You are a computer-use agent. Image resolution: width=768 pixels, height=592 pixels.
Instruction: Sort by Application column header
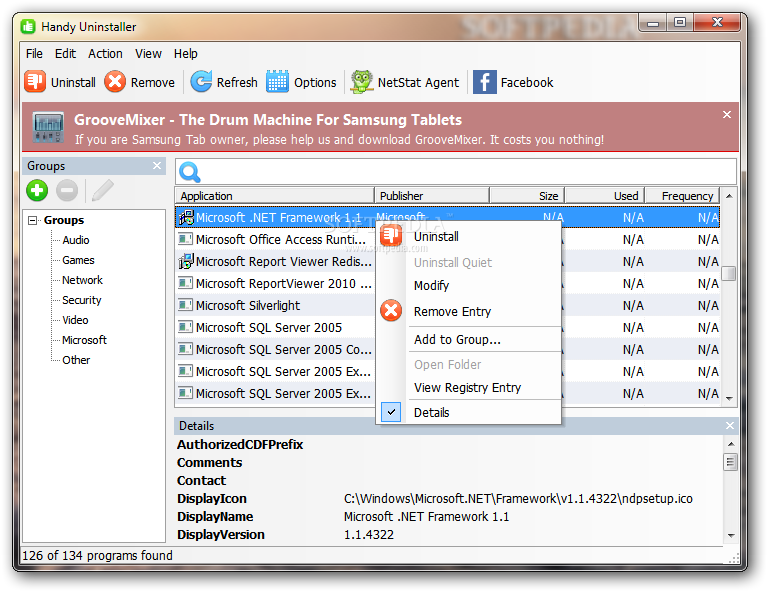pos(274,196)
